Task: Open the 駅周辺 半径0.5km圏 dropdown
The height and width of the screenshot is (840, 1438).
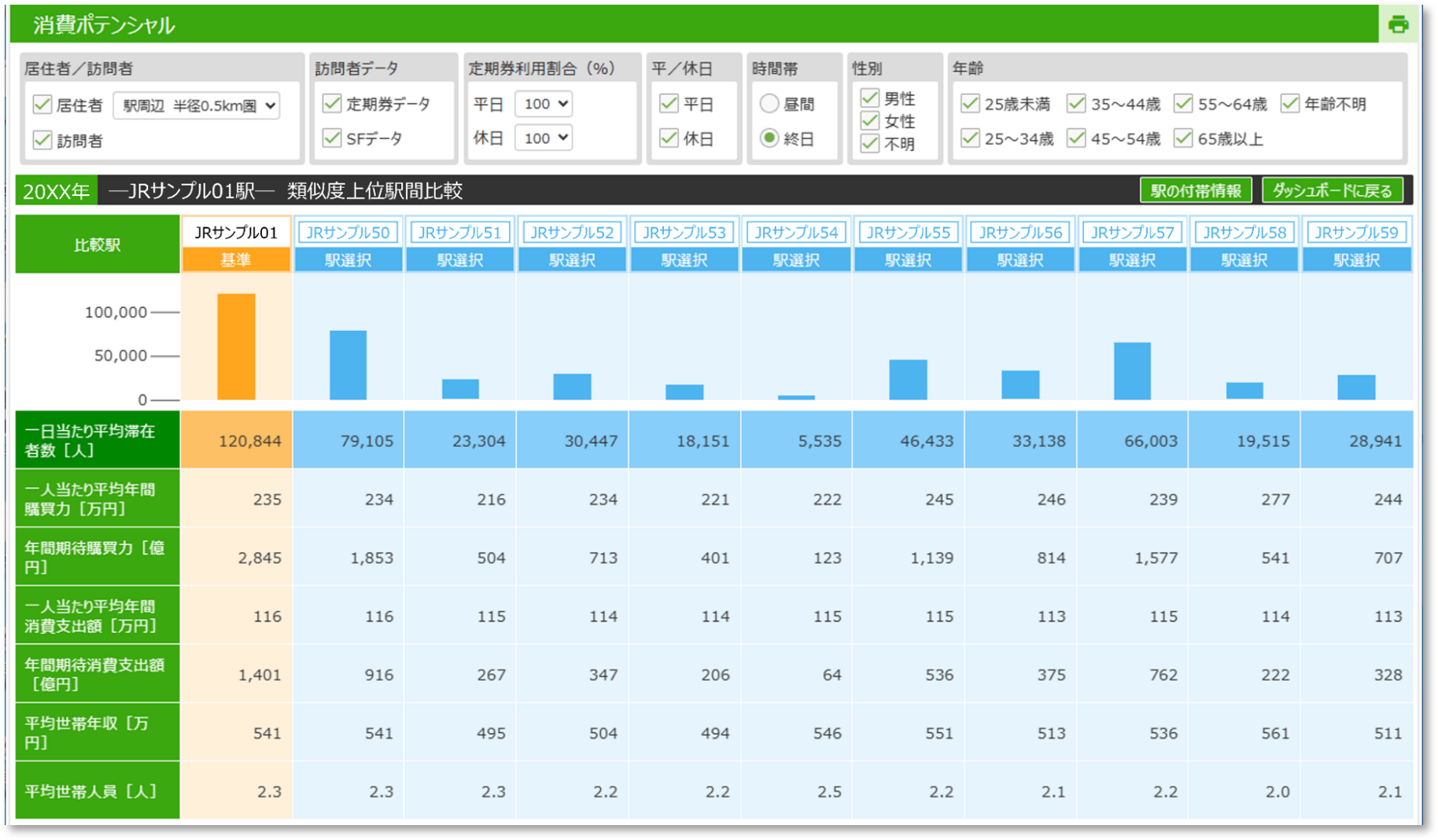Action: coord(197,105)
